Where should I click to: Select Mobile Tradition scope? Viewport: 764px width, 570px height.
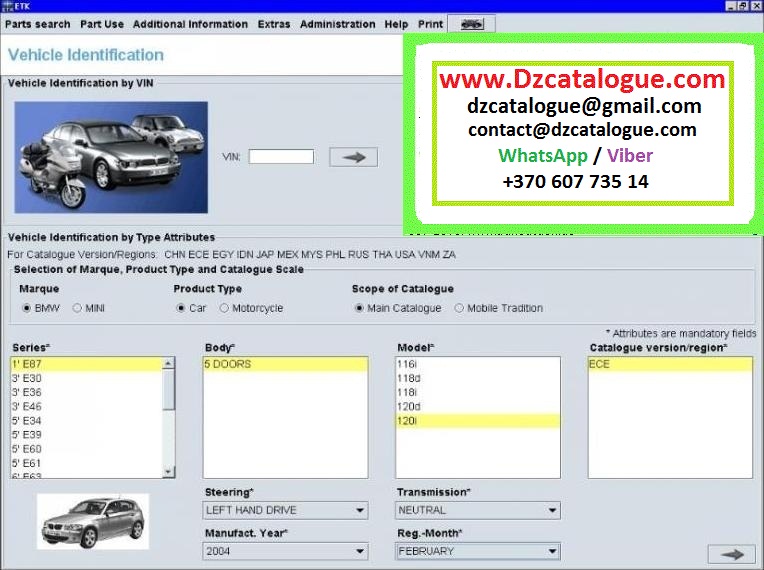(x=459, y=308)
